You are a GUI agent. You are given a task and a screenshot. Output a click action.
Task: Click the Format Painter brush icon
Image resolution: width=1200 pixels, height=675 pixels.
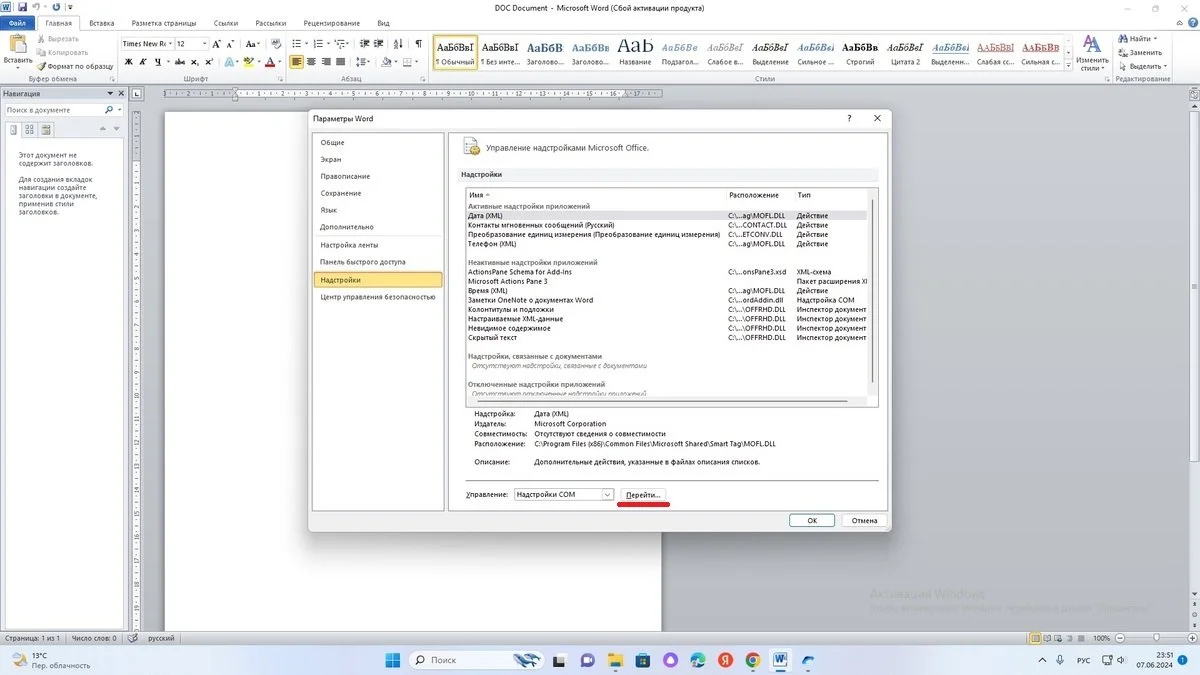click(43, 66)
